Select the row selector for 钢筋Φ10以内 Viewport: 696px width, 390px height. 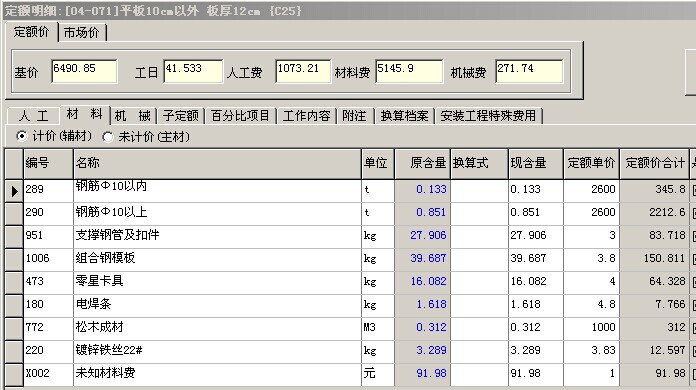click(14, 191)
